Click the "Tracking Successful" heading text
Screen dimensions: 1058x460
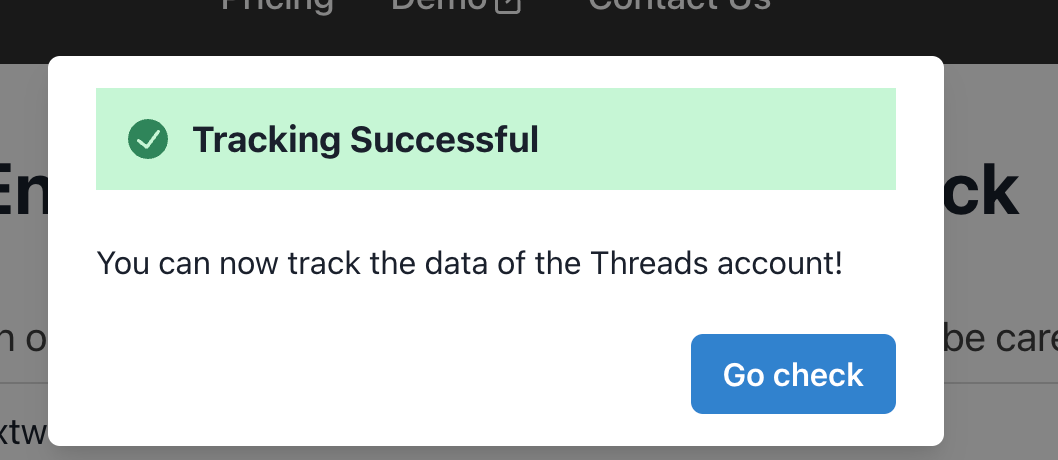[365, 139]
